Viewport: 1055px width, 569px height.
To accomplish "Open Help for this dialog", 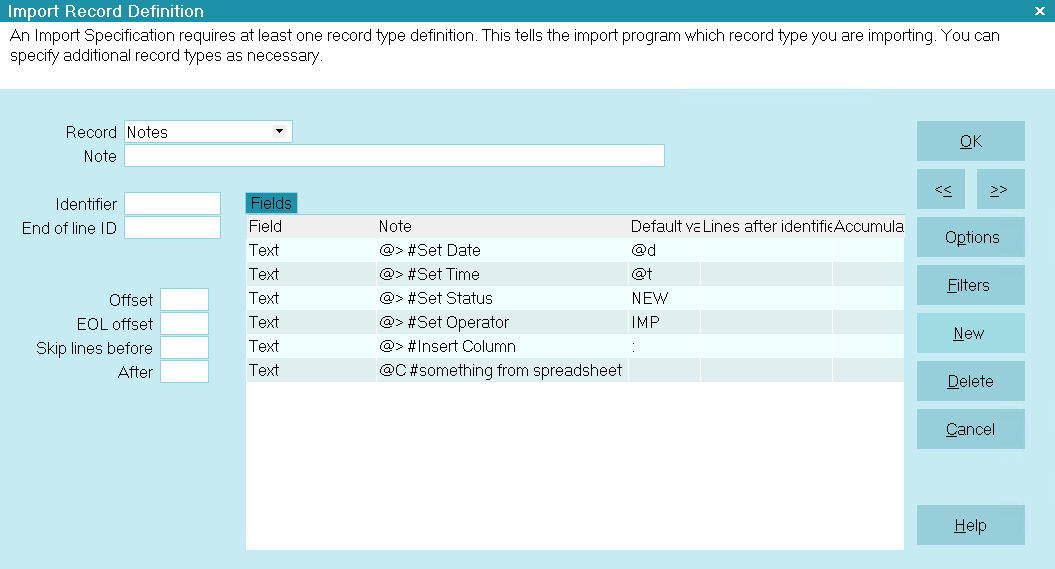I will pos(970,525).
